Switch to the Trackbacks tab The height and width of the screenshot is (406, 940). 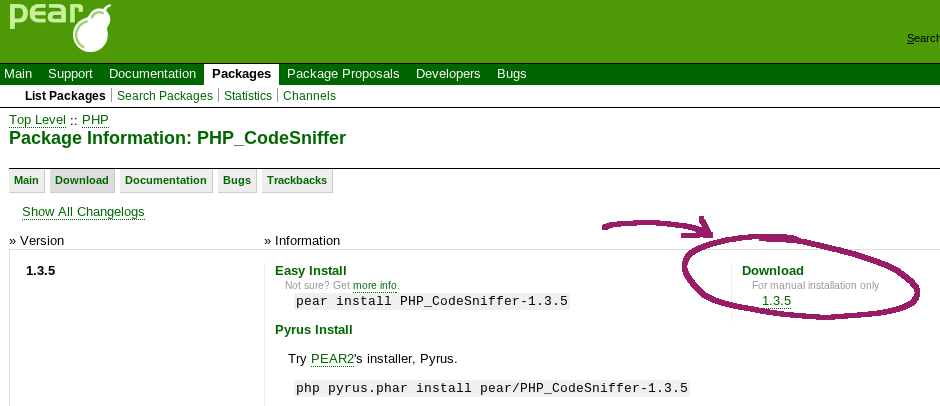(x=297, y=181)
